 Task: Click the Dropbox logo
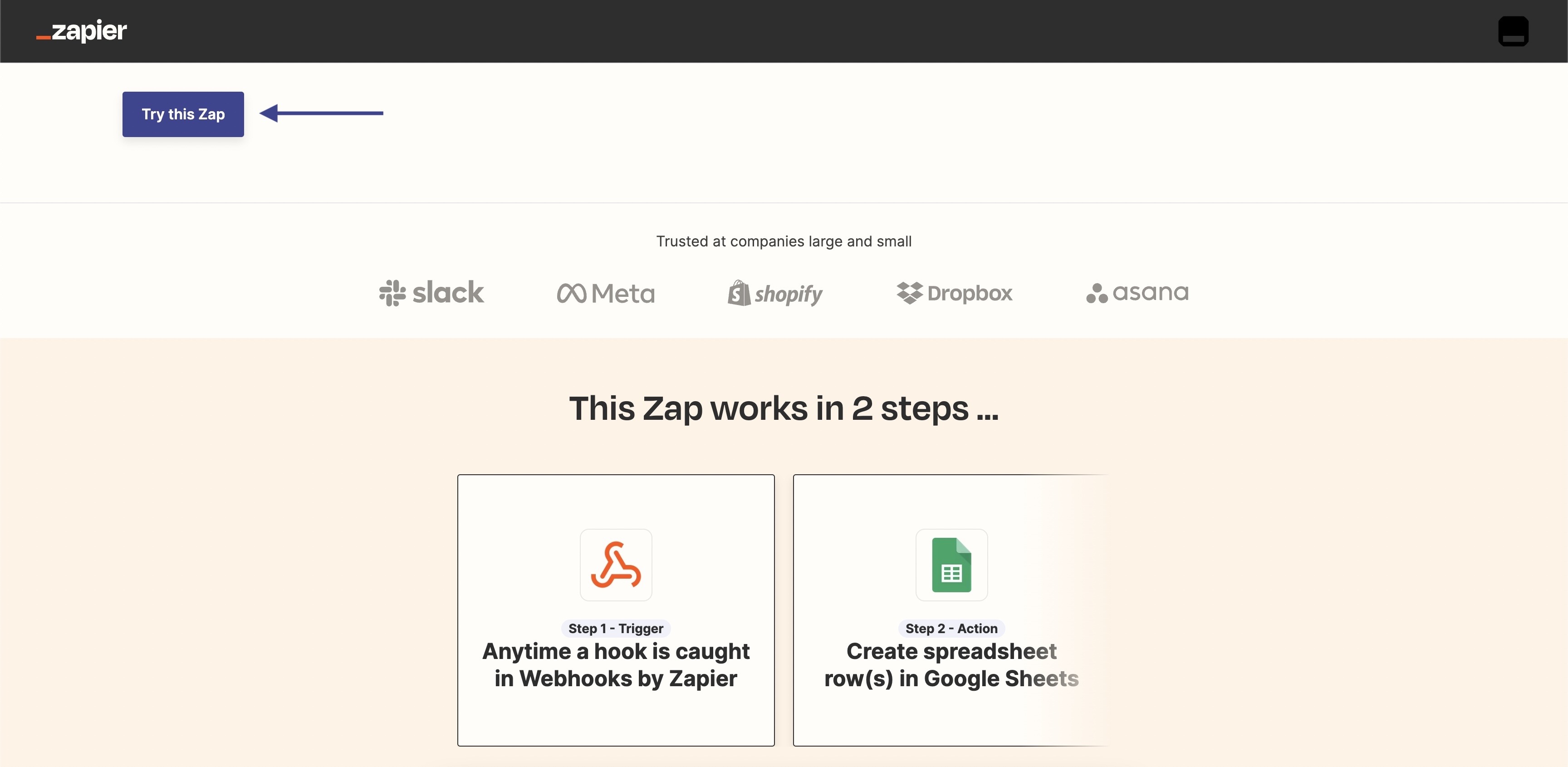pos(955,293)
